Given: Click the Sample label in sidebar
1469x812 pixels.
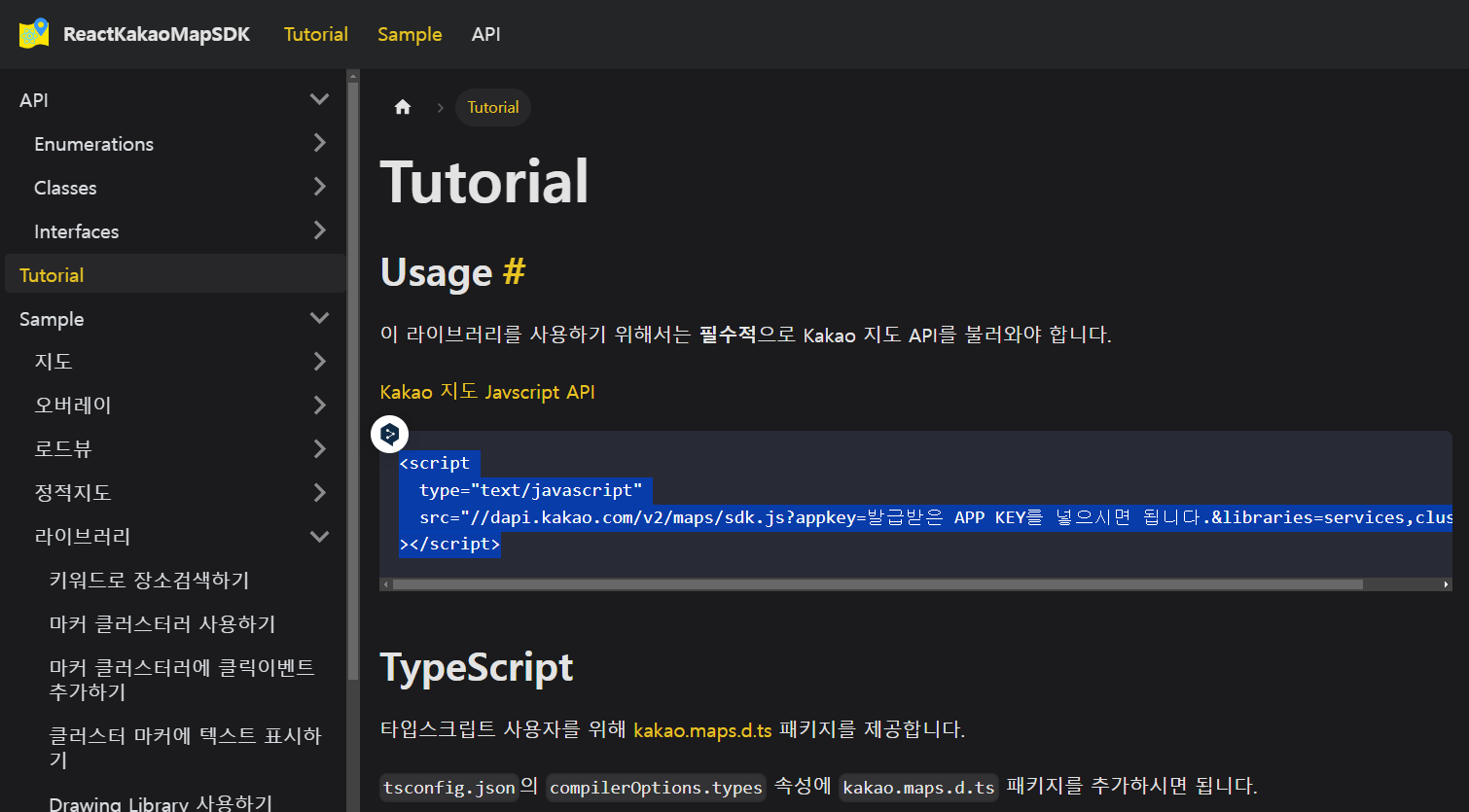Looking at the screenshot, I should click(x=52, y=318).
